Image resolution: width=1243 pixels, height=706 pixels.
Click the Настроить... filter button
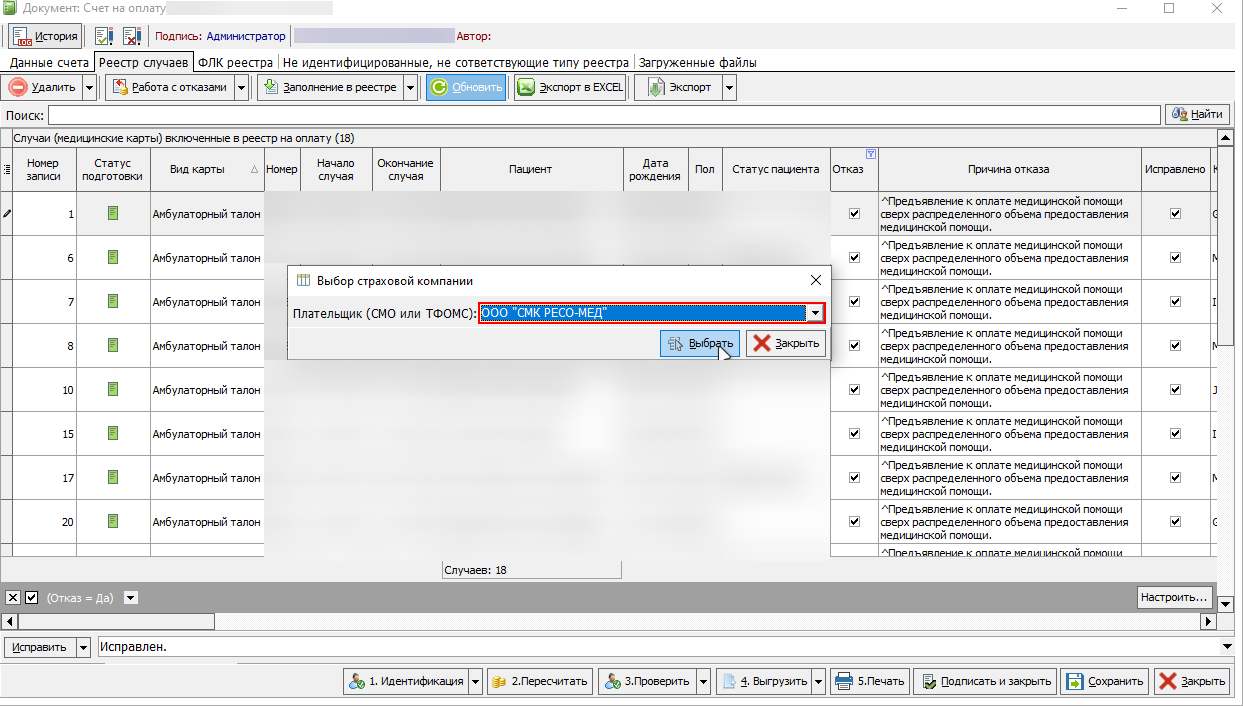(1175, 597)
